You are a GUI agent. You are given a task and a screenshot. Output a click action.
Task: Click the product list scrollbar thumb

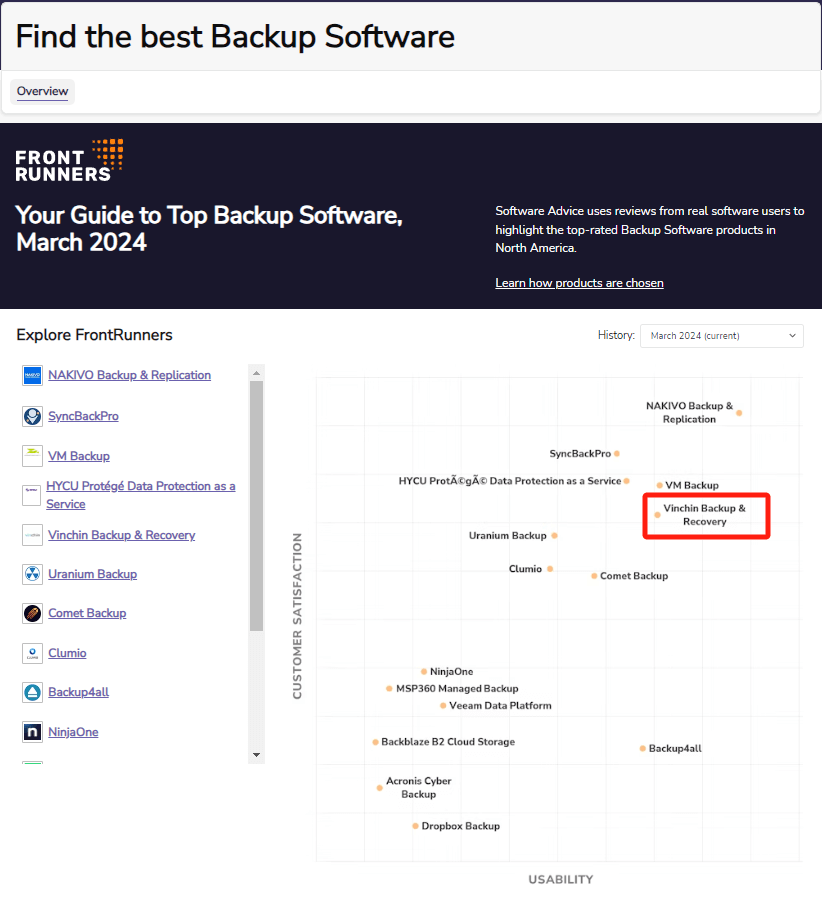point(257,506)
